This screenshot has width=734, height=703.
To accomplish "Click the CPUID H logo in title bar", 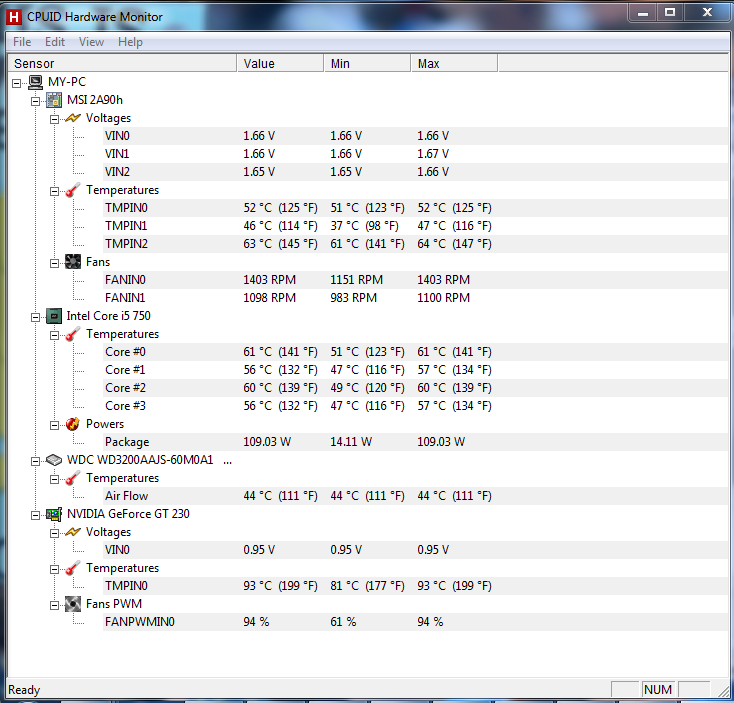I will (14, 17).
